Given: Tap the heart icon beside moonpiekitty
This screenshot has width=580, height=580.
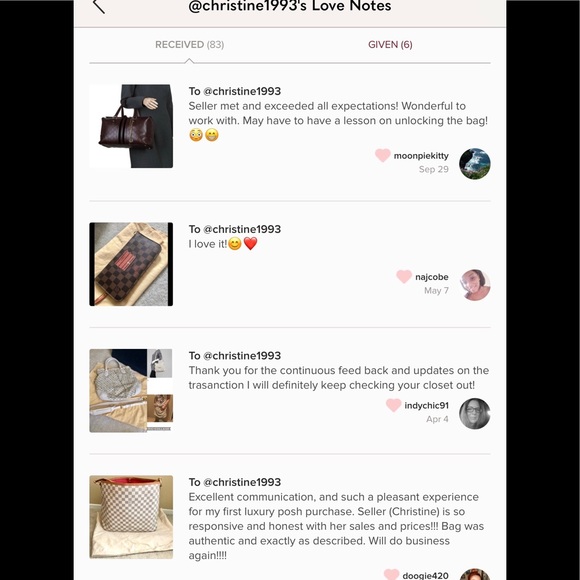Looking at the screenshot, I should [382, 155].
